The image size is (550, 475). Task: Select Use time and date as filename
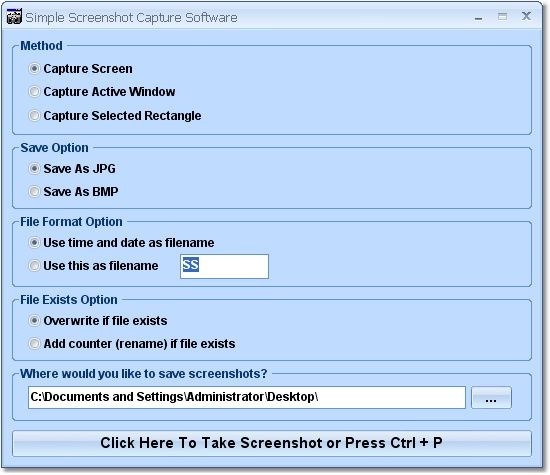(x=34, y=243)
